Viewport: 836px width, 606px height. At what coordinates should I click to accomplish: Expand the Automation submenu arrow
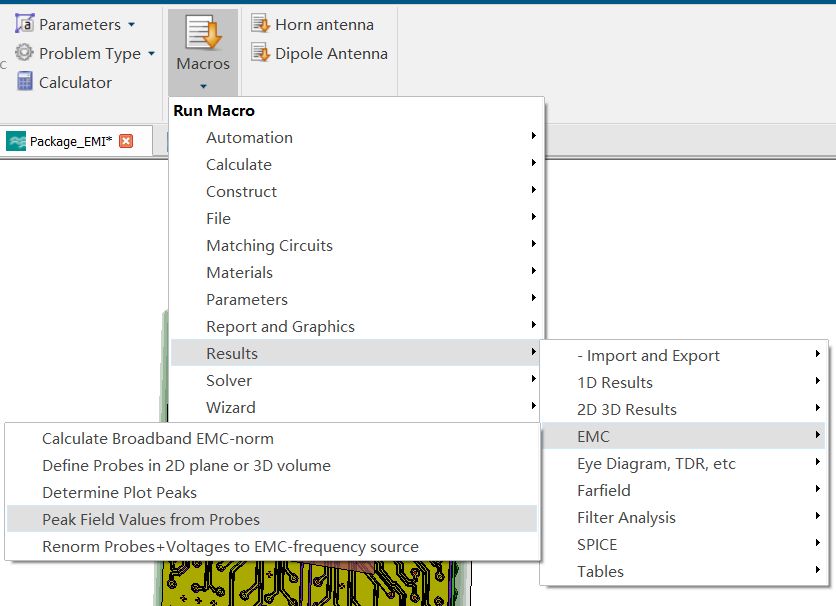533,136
